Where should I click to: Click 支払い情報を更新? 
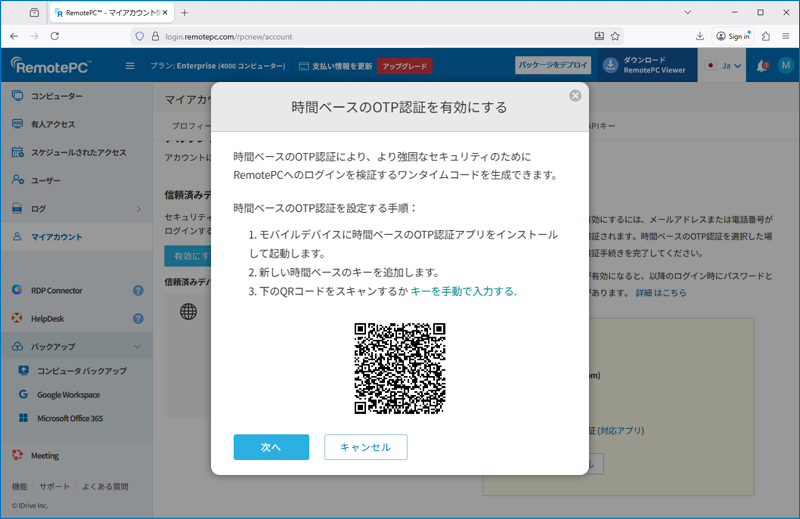coord(336,66)
